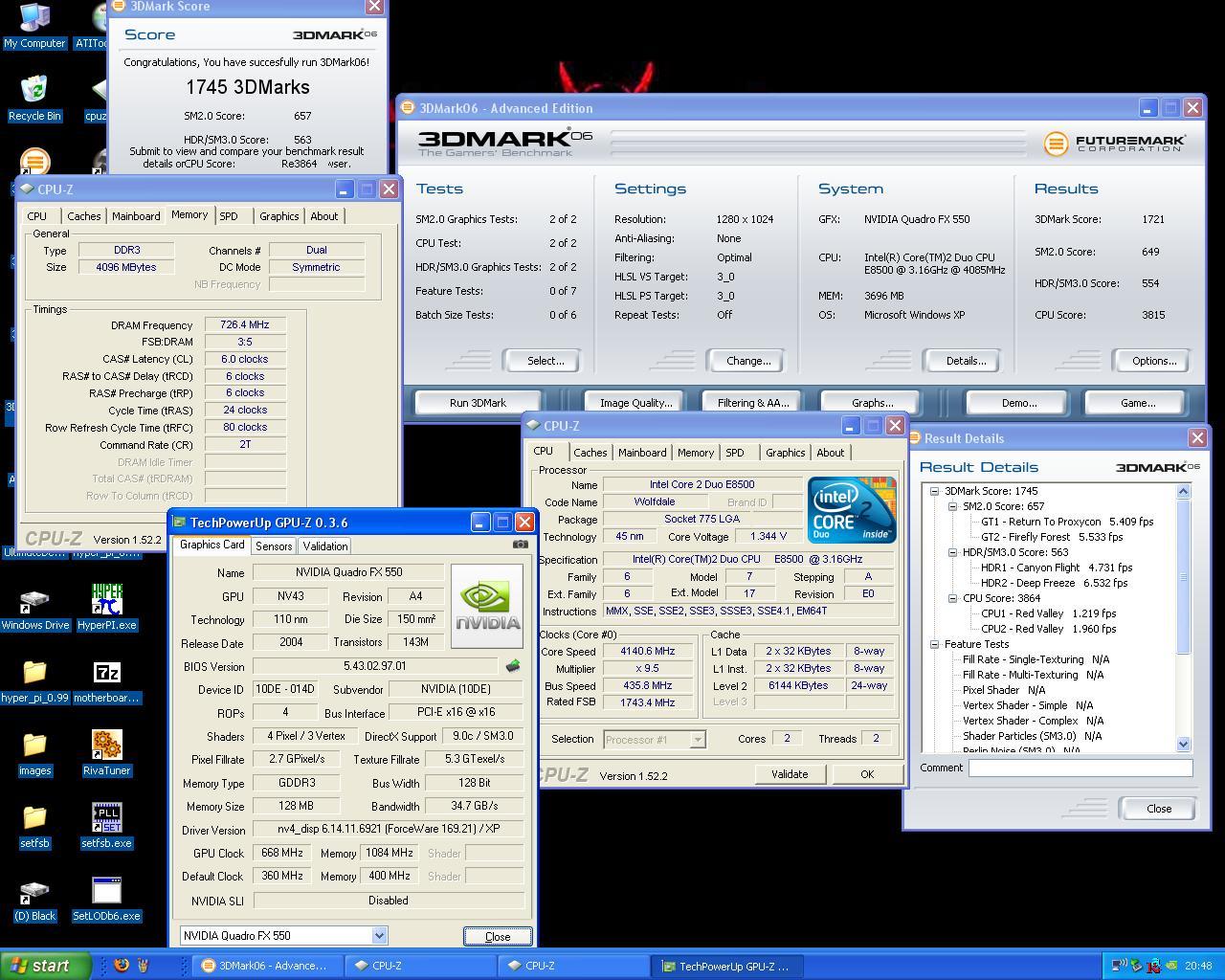This screenshot has height=980, width=1225.
Task: Launch SetLODb6.exe desktop icon
Action: 106,899
